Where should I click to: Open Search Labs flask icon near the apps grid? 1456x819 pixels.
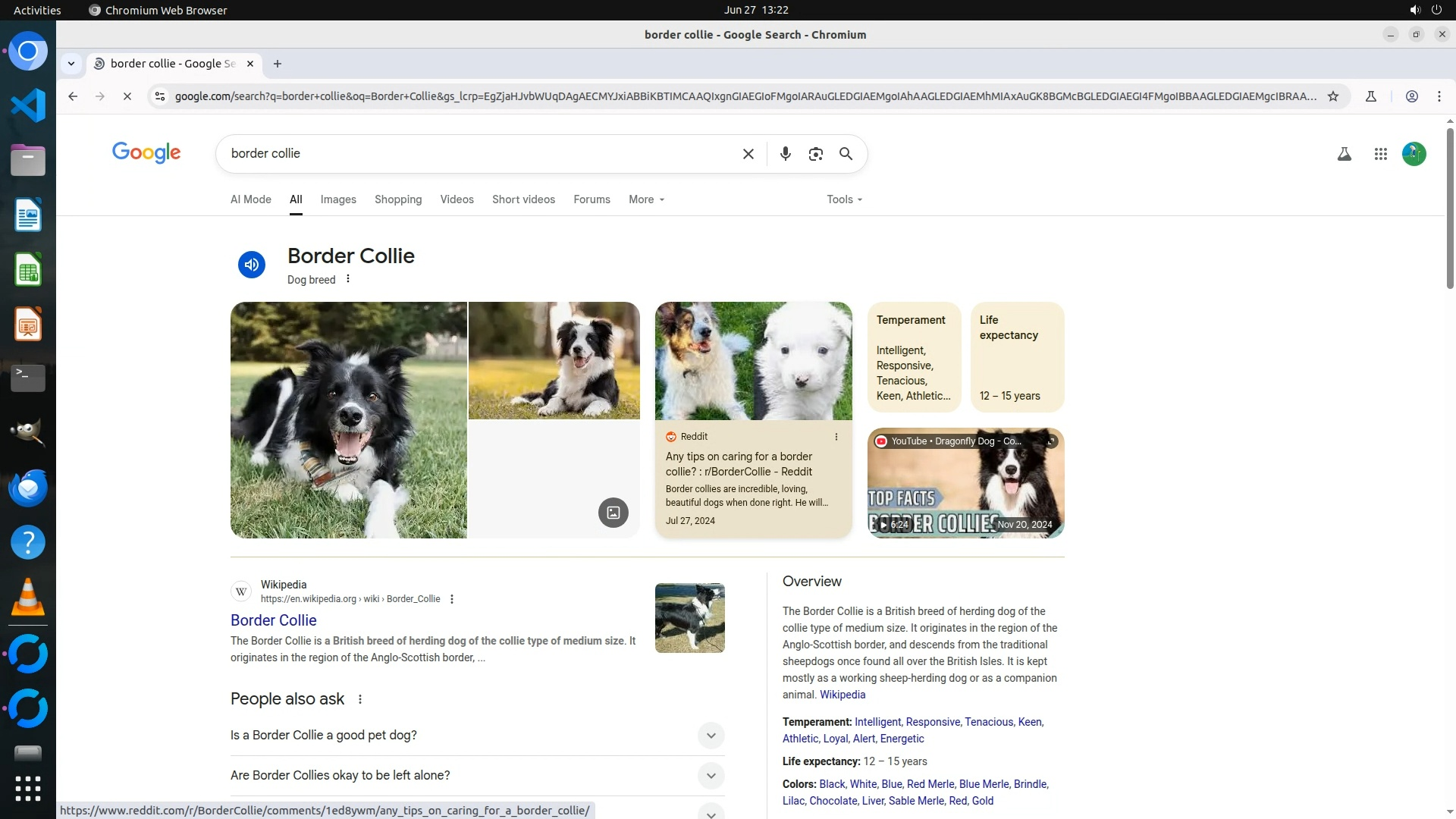[x=1344, y=154]
